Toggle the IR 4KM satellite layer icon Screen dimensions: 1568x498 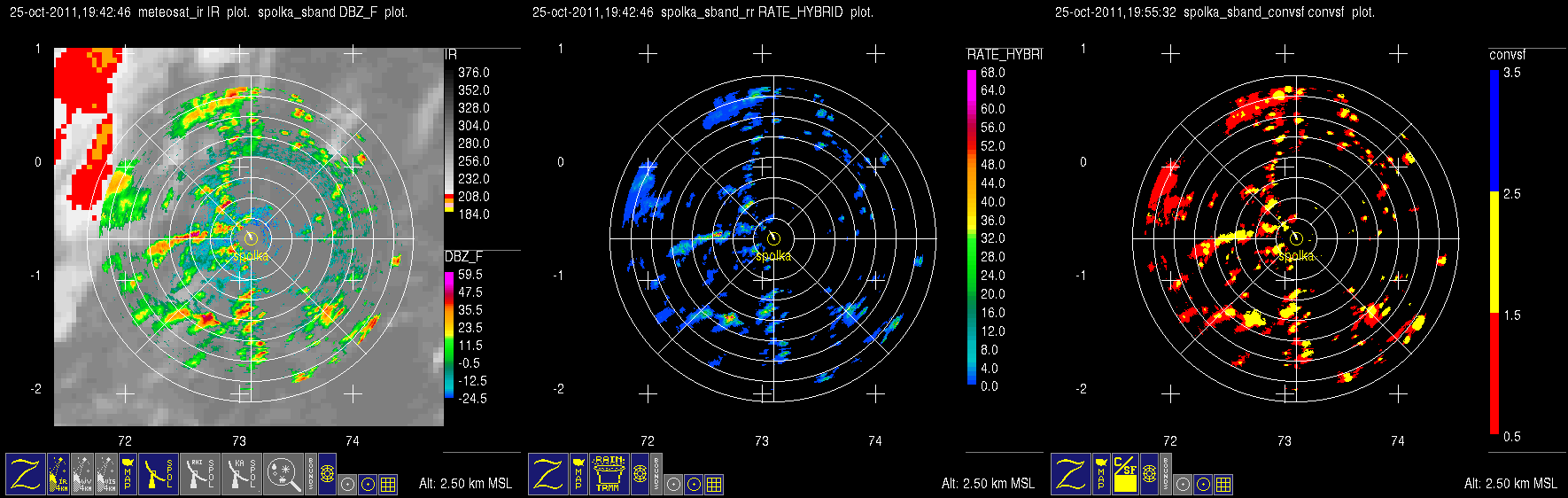click(58, 474)
